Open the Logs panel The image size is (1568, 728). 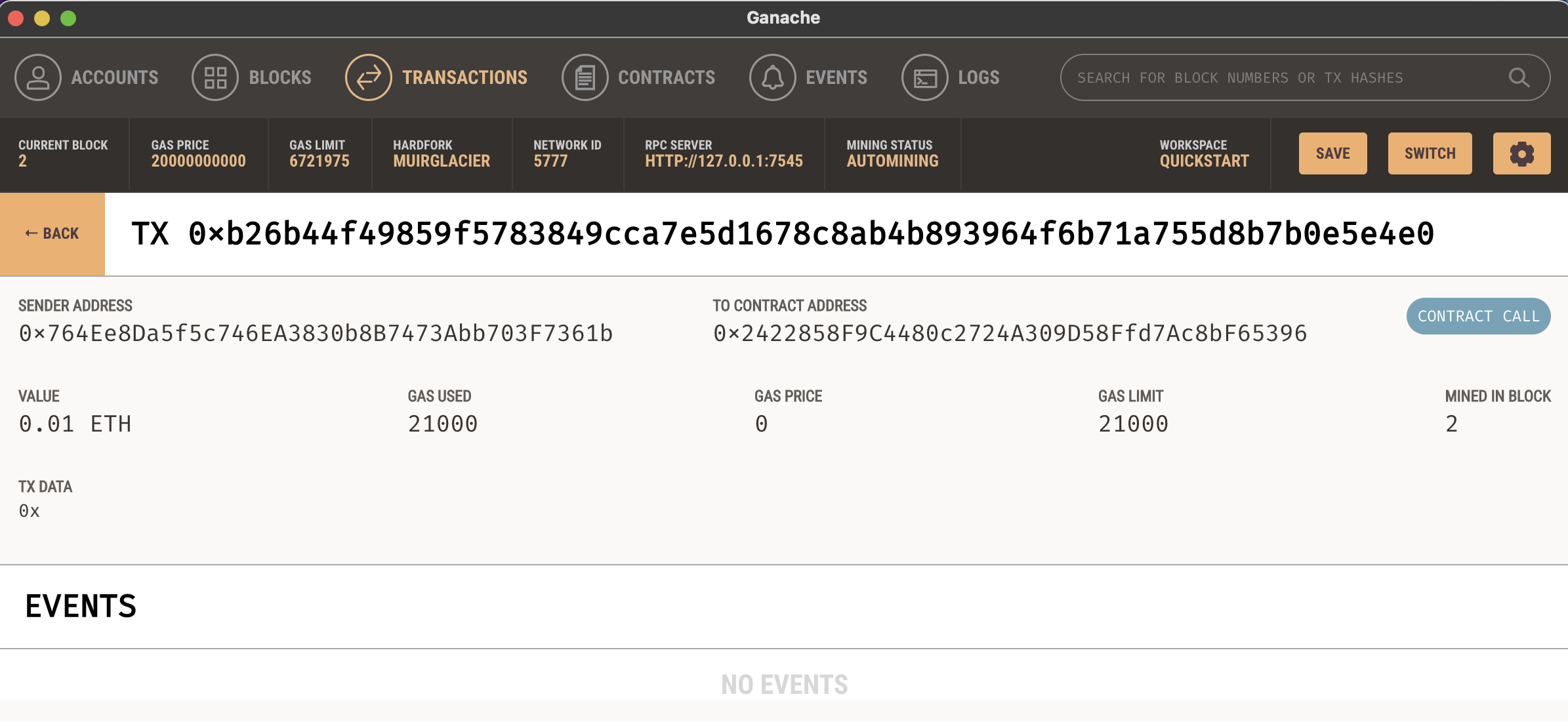click(x=951, y=77)
